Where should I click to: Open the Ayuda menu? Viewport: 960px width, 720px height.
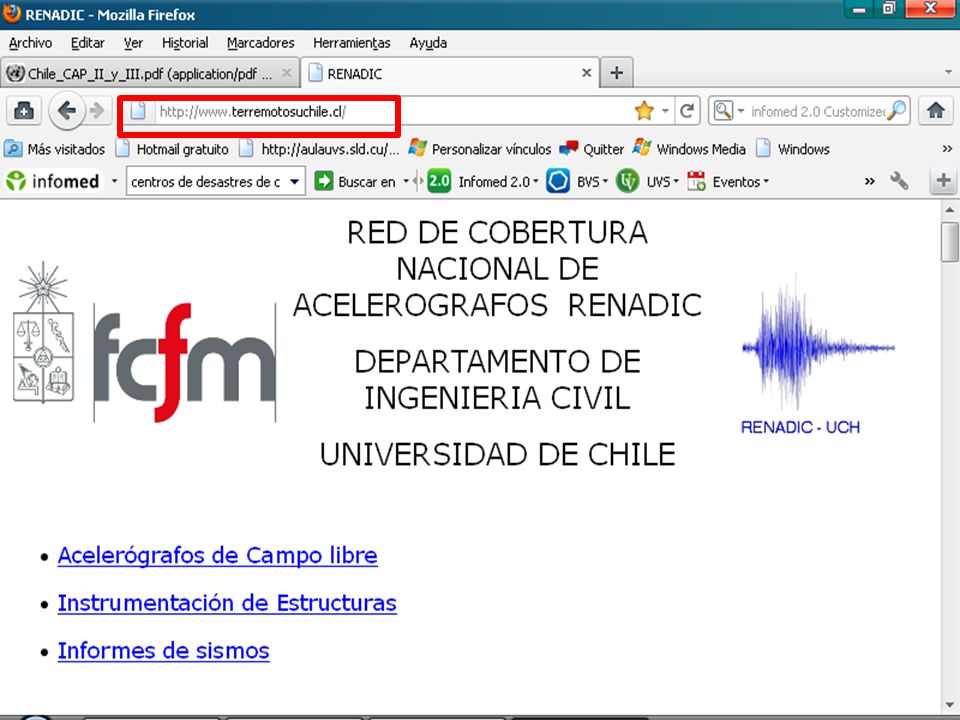click(428, 43)
